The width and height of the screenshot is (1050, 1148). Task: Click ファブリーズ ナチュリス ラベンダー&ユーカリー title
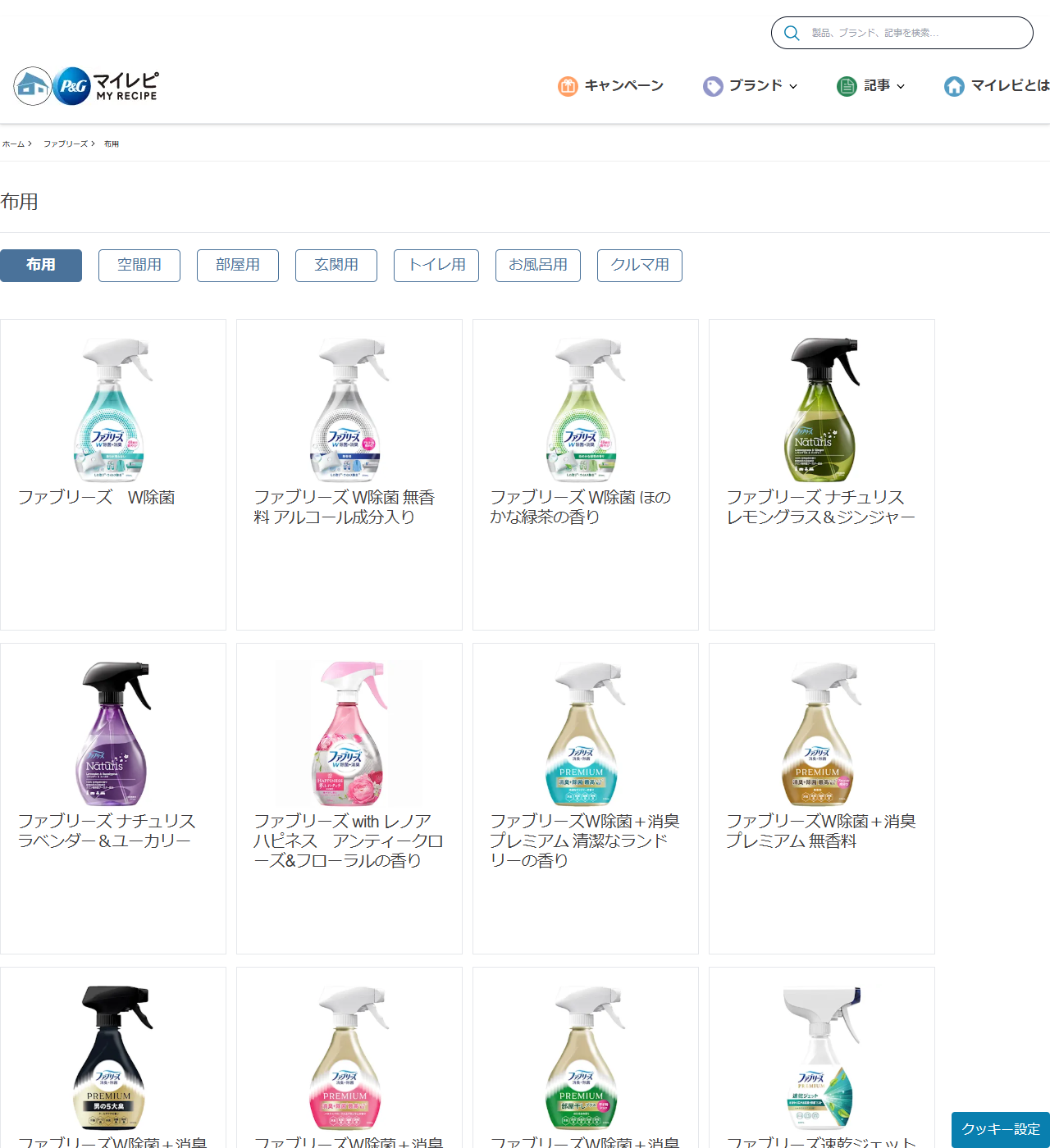(107, 831)
